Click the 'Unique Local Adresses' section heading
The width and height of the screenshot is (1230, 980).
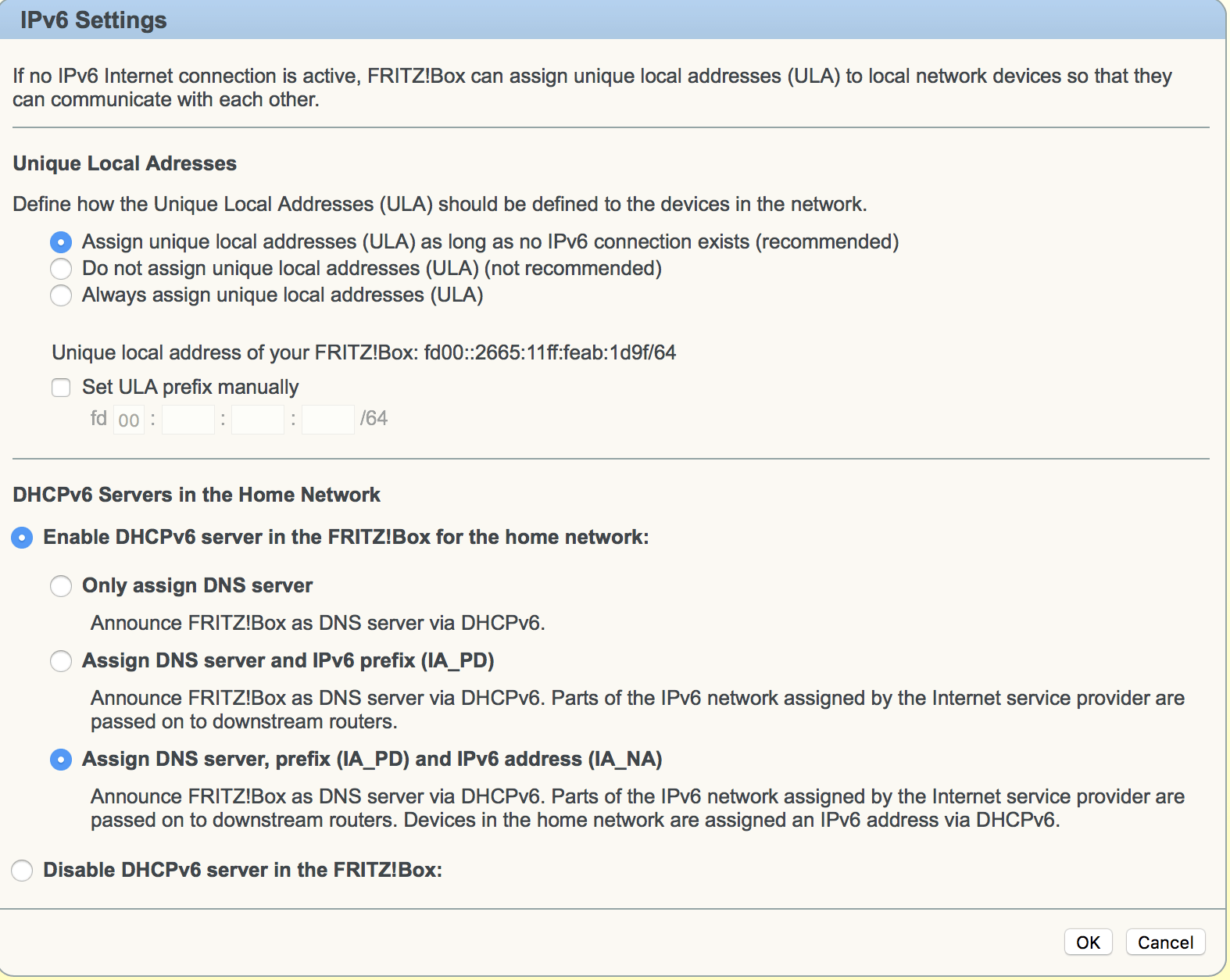(125, 163)
